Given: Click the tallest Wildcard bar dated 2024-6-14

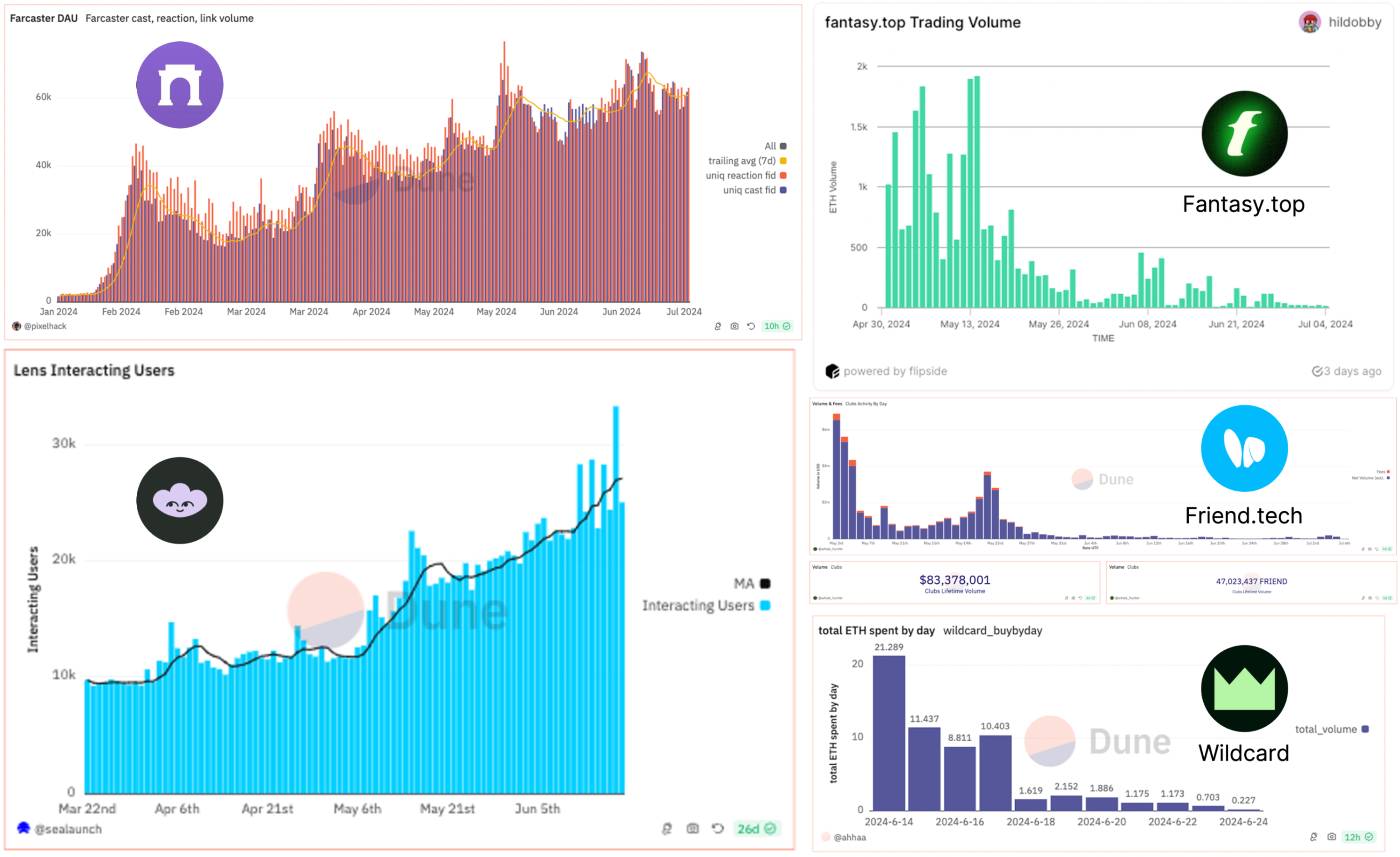Looking at the screenshot, I should (x=889, y=733).
